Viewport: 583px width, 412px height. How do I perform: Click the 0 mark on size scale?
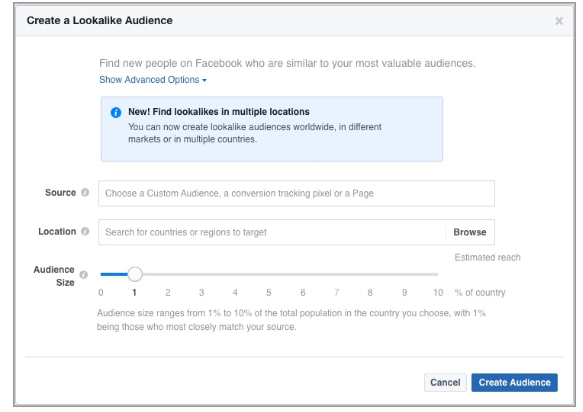coord(101,293)
